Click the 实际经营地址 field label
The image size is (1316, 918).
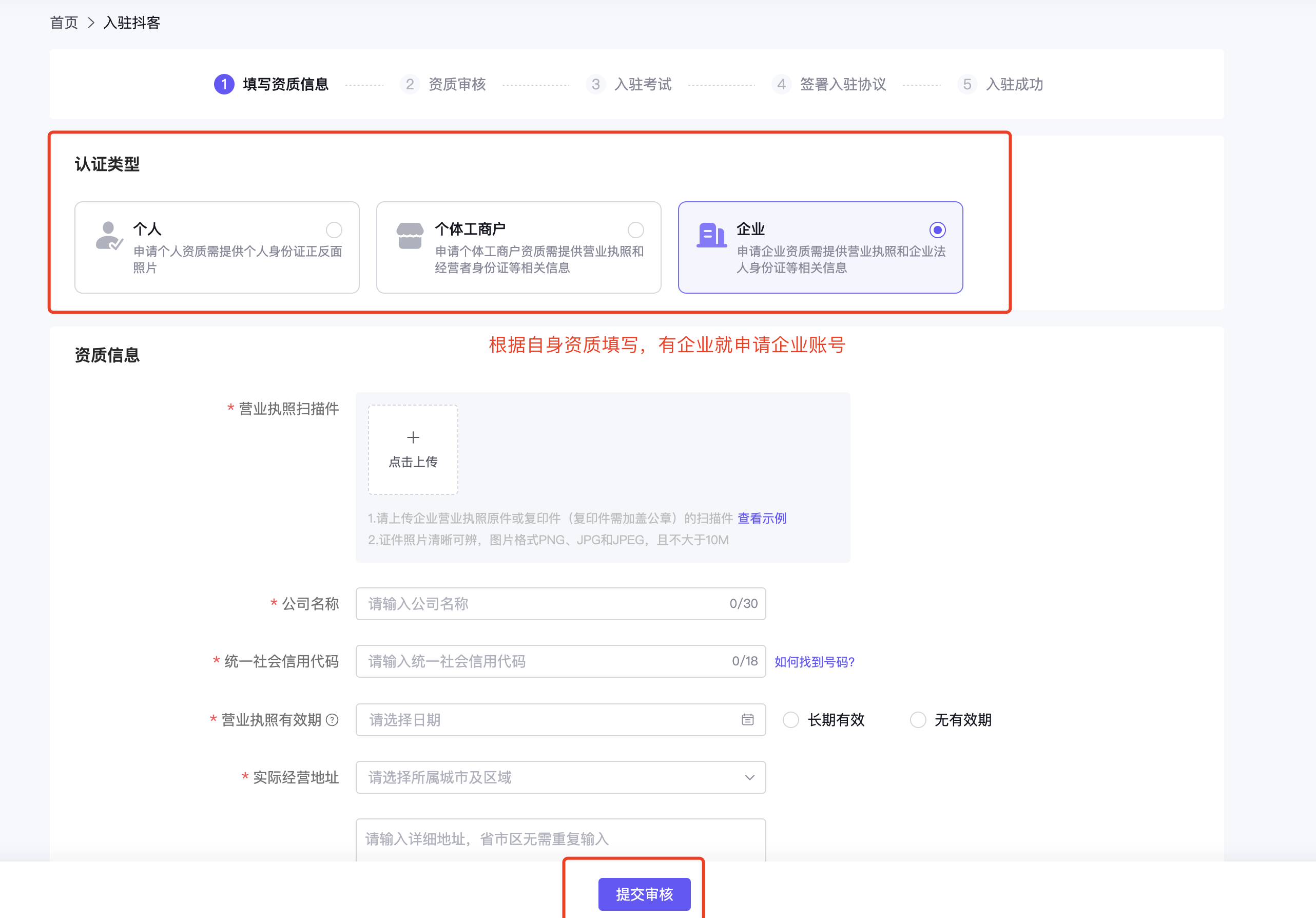click(x=296, y=777)
